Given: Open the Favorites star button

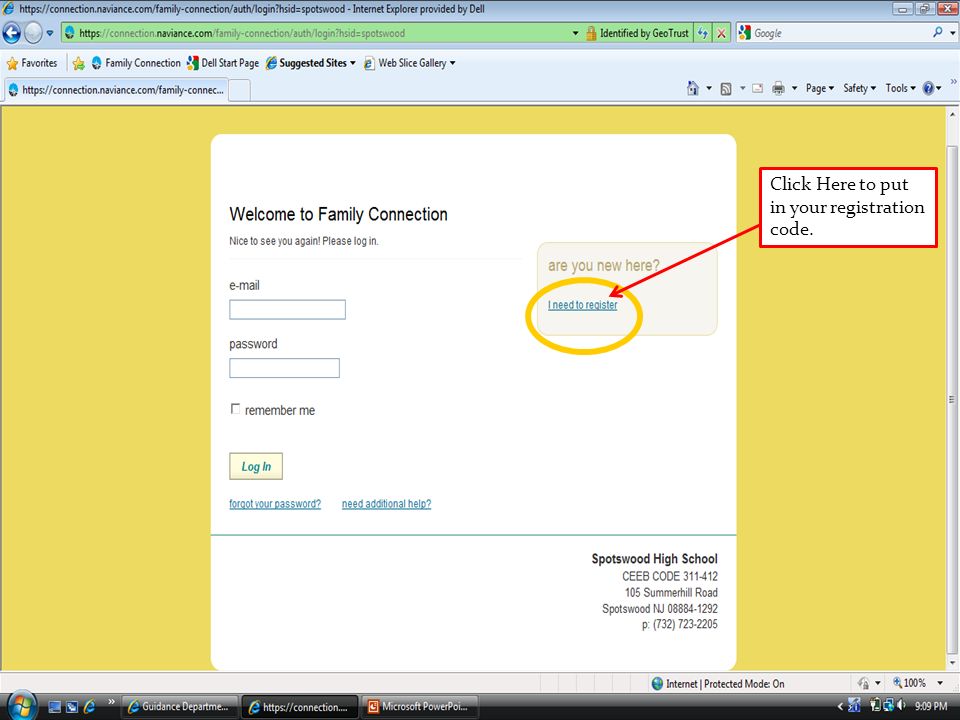Looking at the screenshot, I should point(32,63).
